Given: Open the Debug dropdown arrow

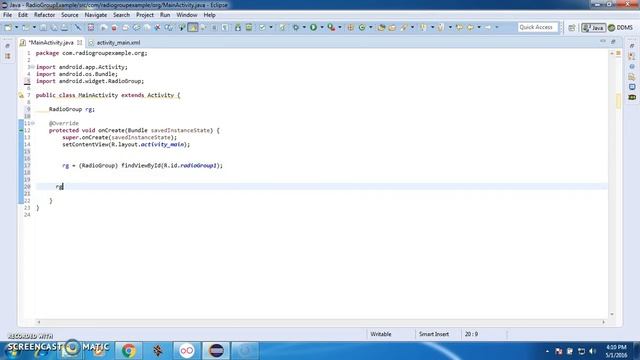Looking at the screenshot, I should click(x=304, y=27).
